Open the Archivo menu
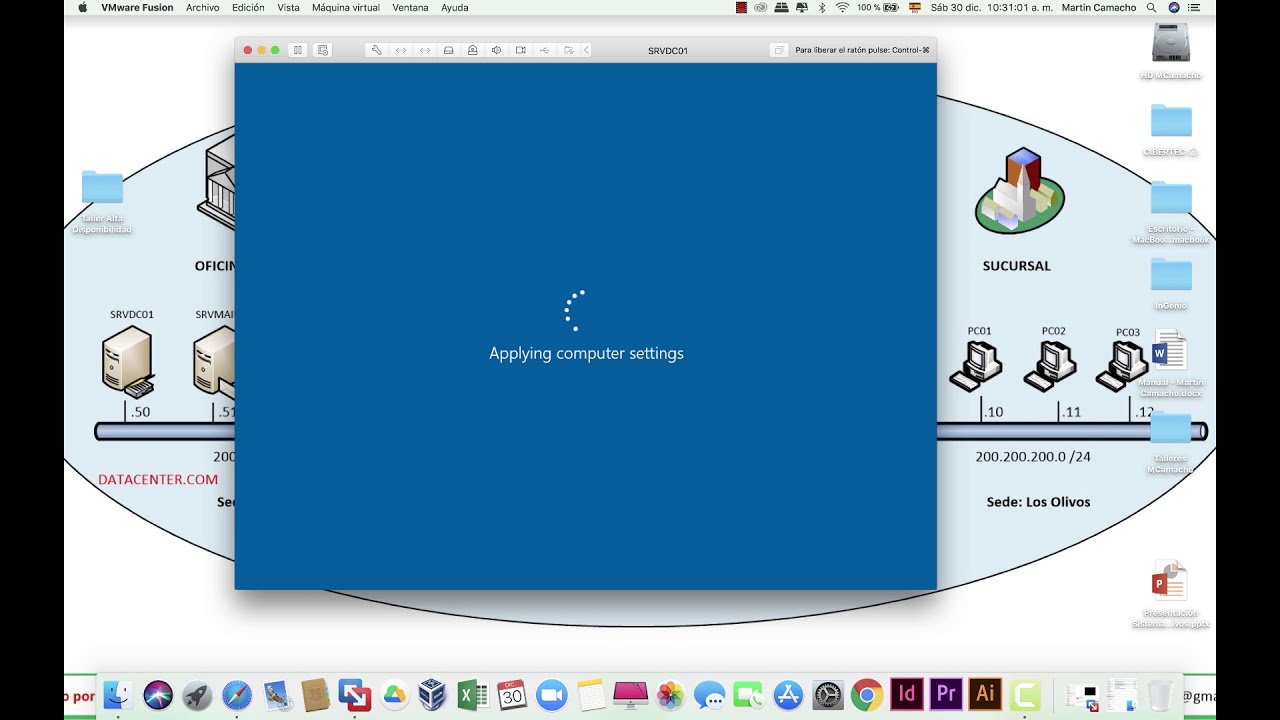Viewport: 1280px width, 720px height. (203, 7)
